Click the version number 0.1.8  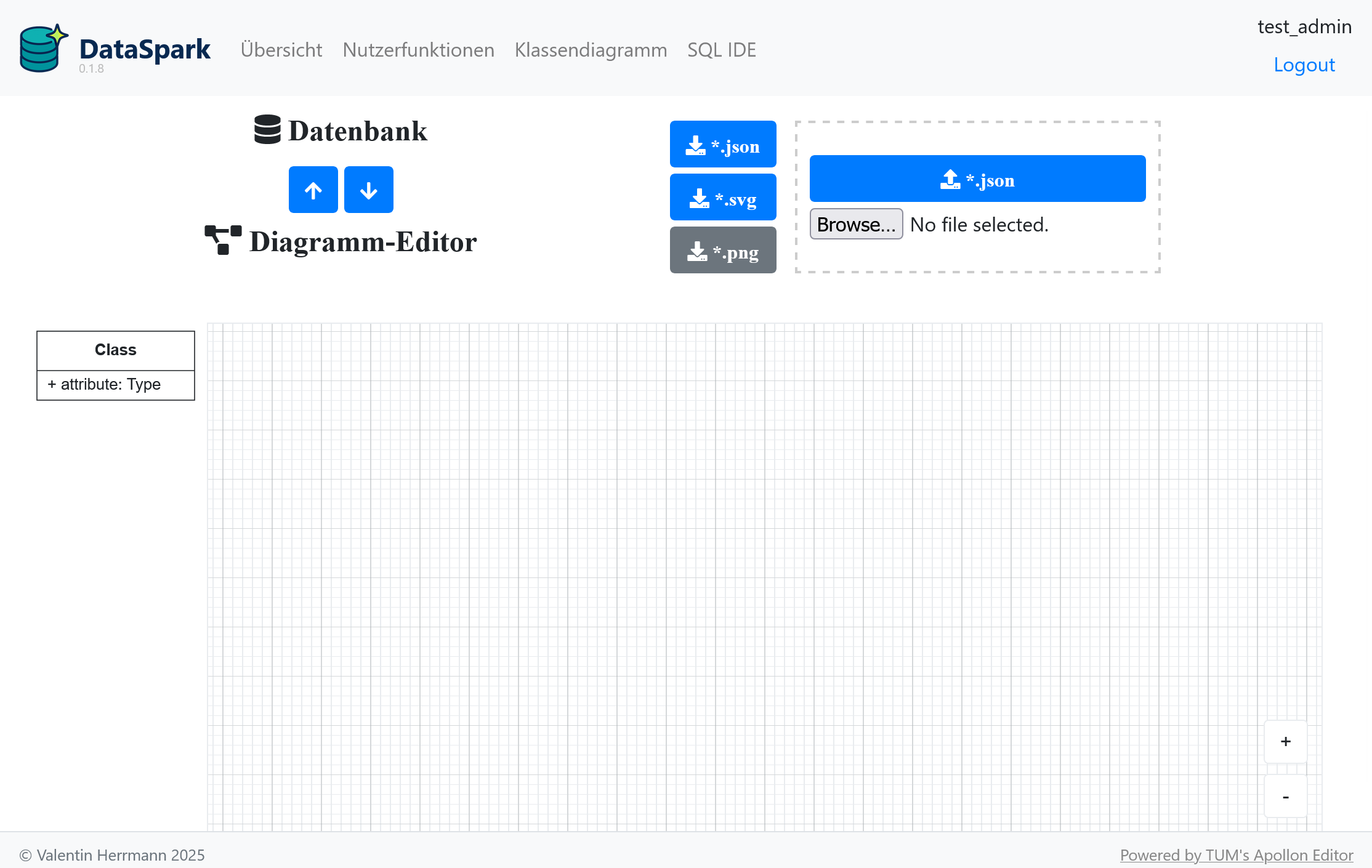[91, 68]
